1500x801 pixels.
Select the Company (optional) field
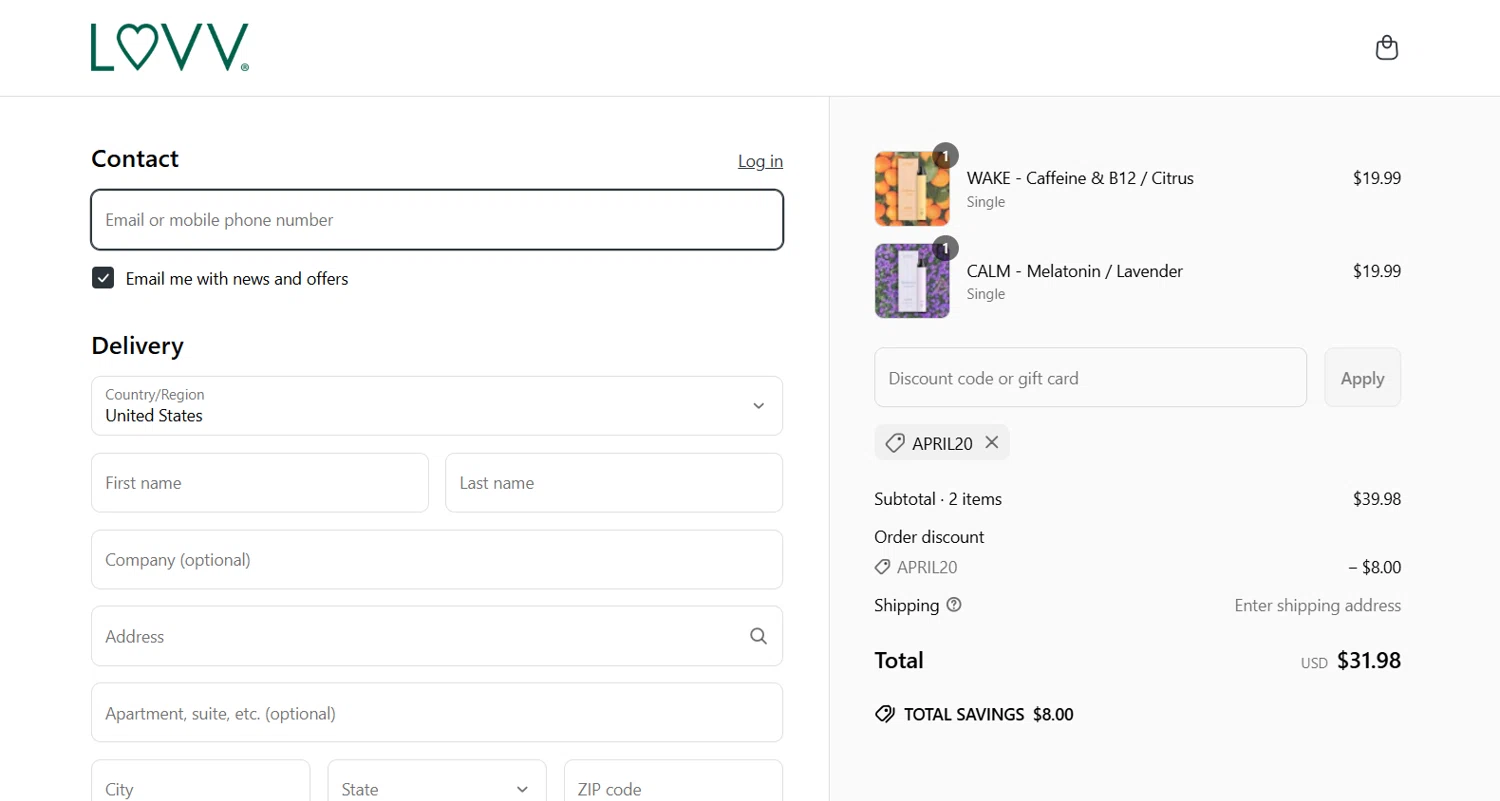[437, 560]
